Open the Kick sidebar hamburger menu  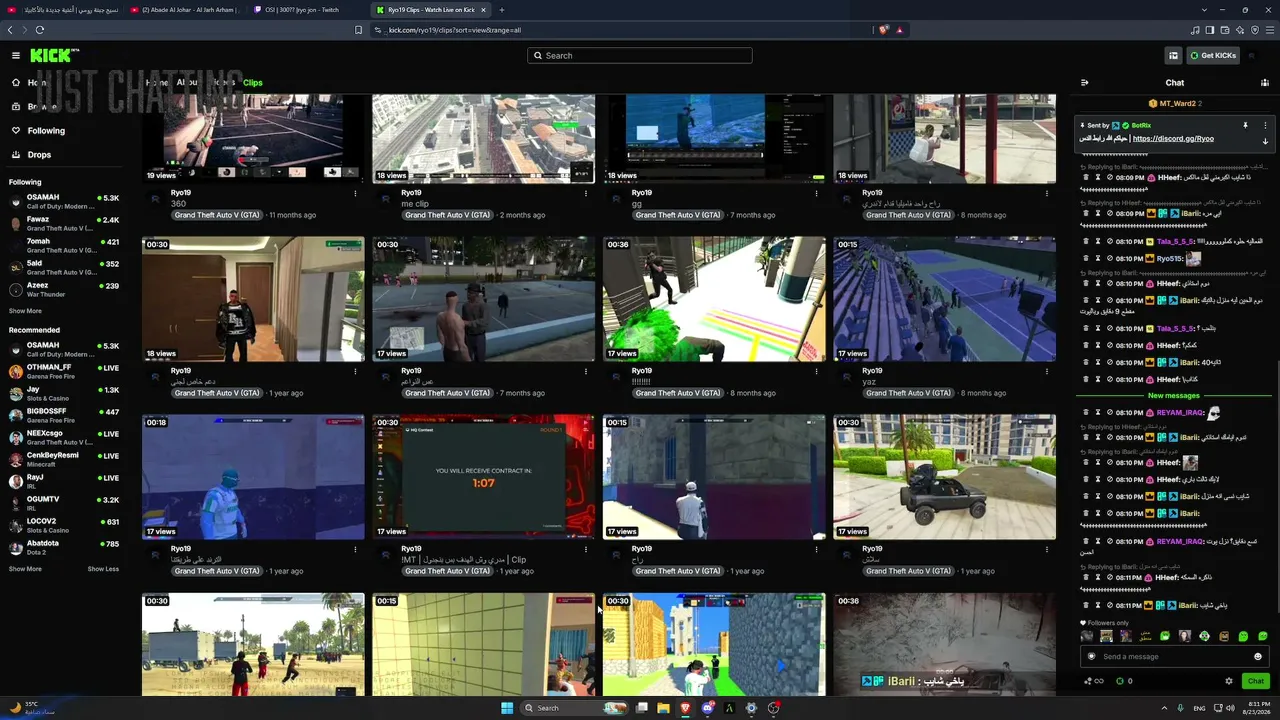coord(16,55)
